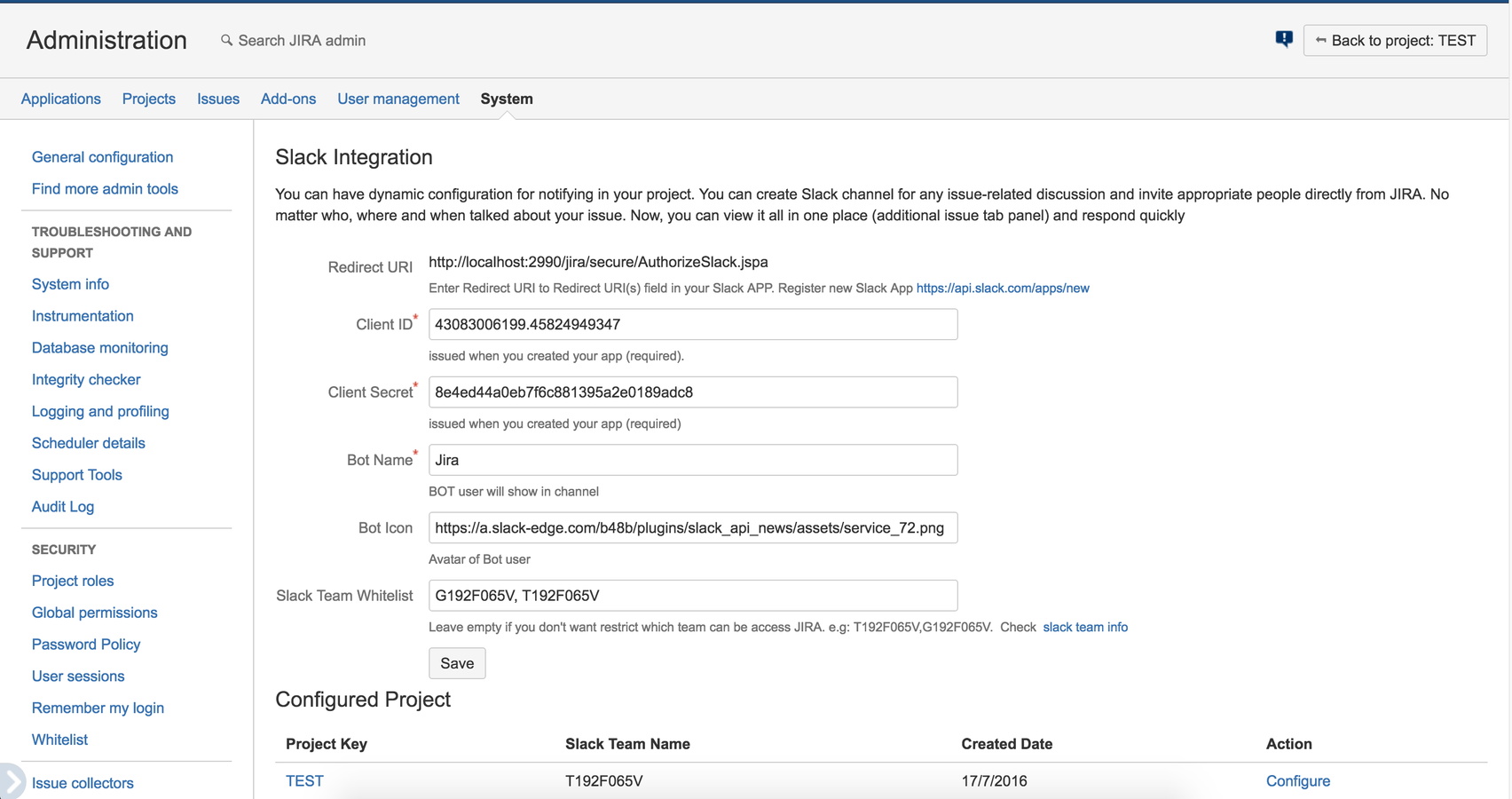This screenshot has width=1512, height=799.
Task: Click the Project Key column header
Action: [x=327, y=744]
